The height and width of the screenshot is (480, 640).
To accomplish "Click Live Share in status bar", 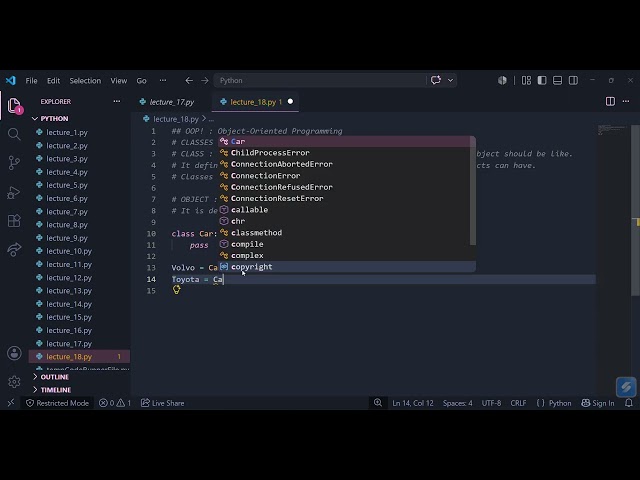I will 162,403.
